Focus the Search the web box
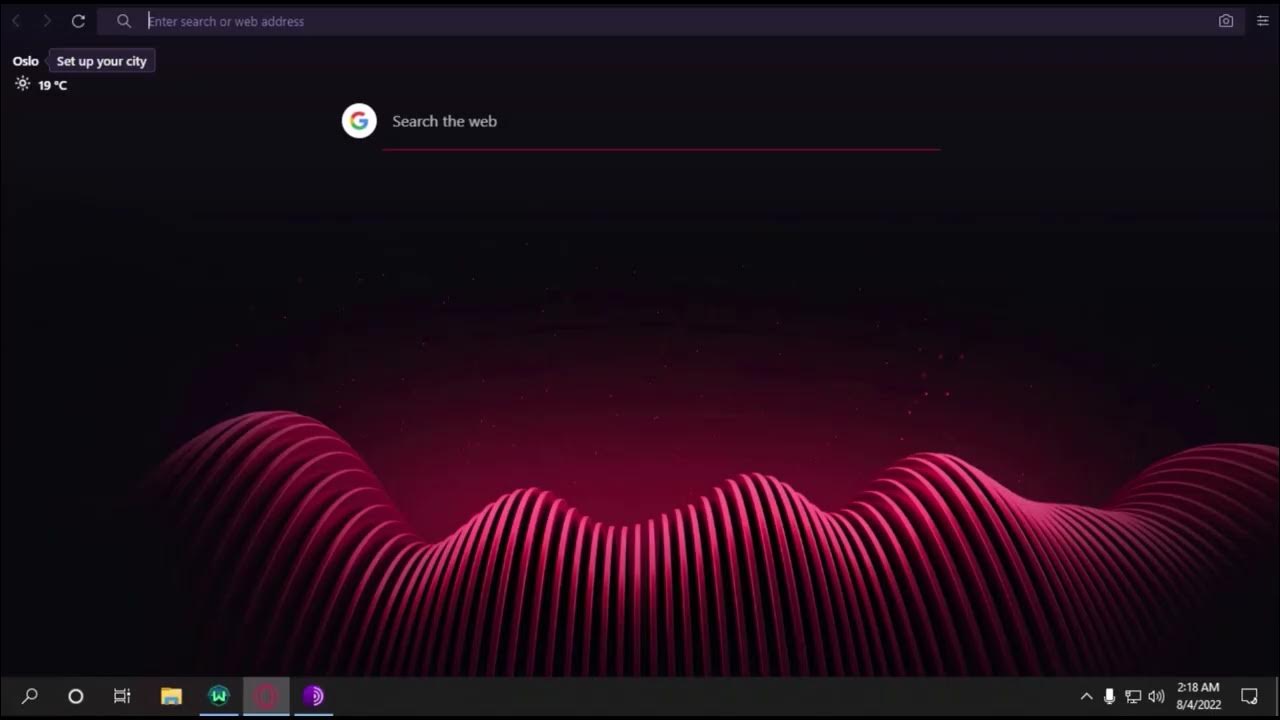 click(x=661, y=121)
